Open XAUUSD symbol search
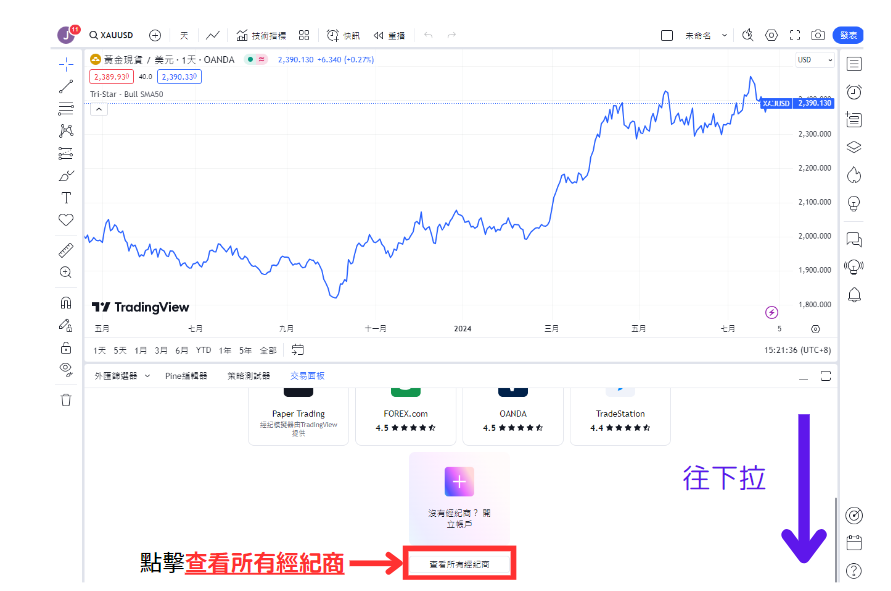Image resolution: width=891 pixels, height=591 pixels. click(111, 35)
